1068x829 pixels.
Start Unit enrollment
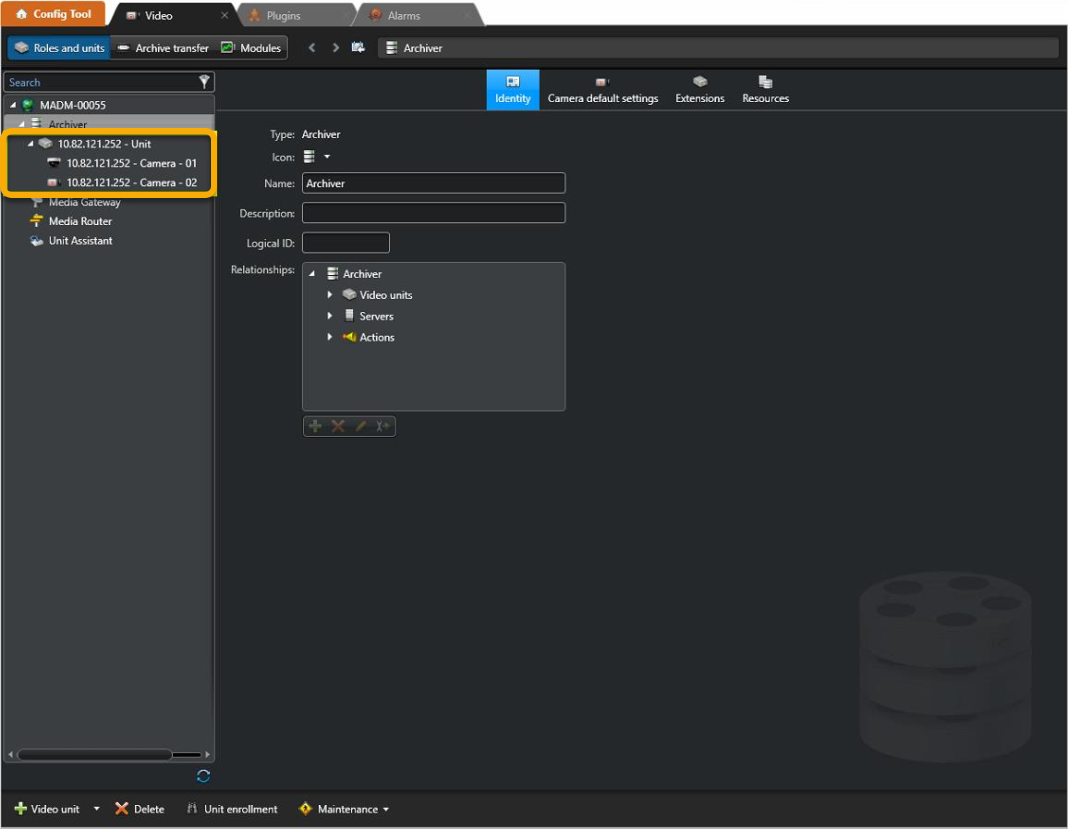click(232, 808)
